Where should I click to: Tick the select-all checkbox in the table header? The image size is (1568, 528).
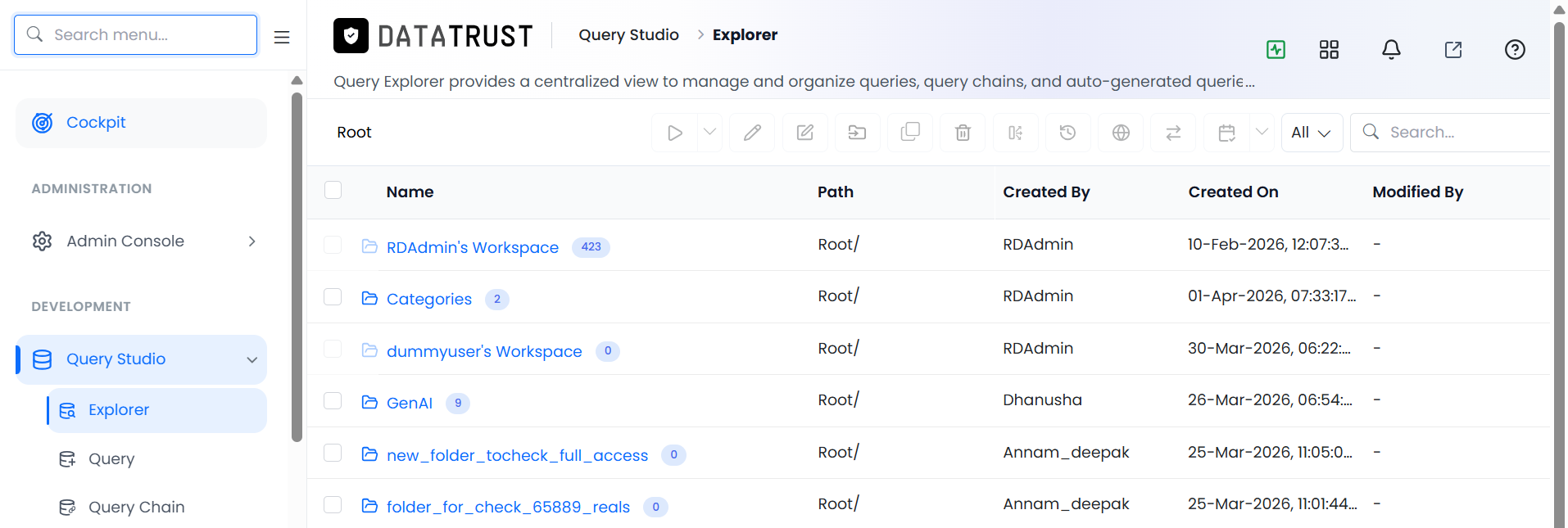pyautogui.click(x=333, y=190)
